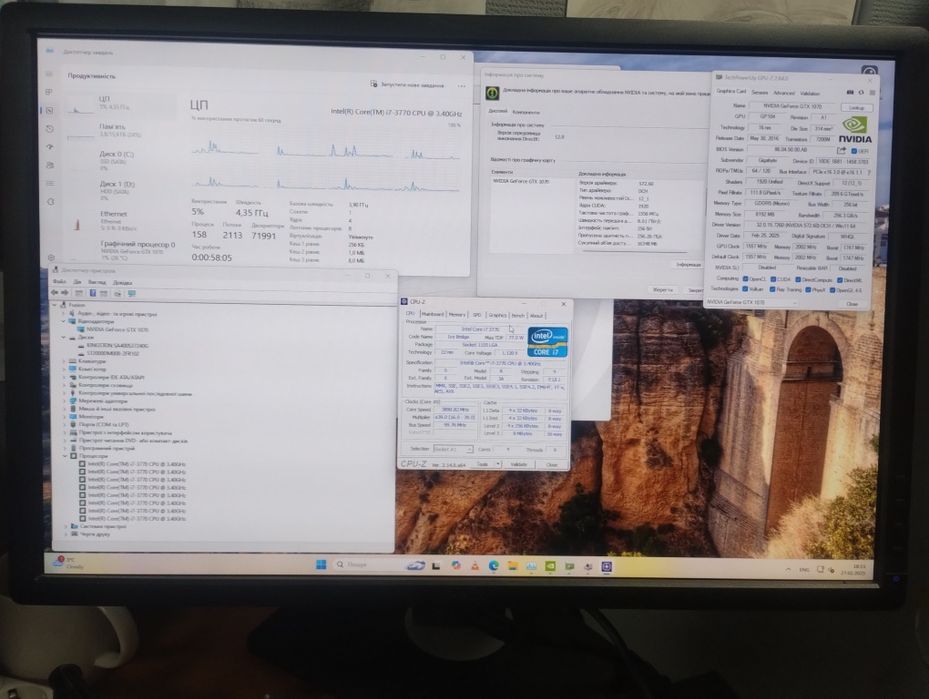Switch to Memory tab in CPU-Z
Image resolution: width=929 pixels, height=699 pixels.
[x=457, y=315]
